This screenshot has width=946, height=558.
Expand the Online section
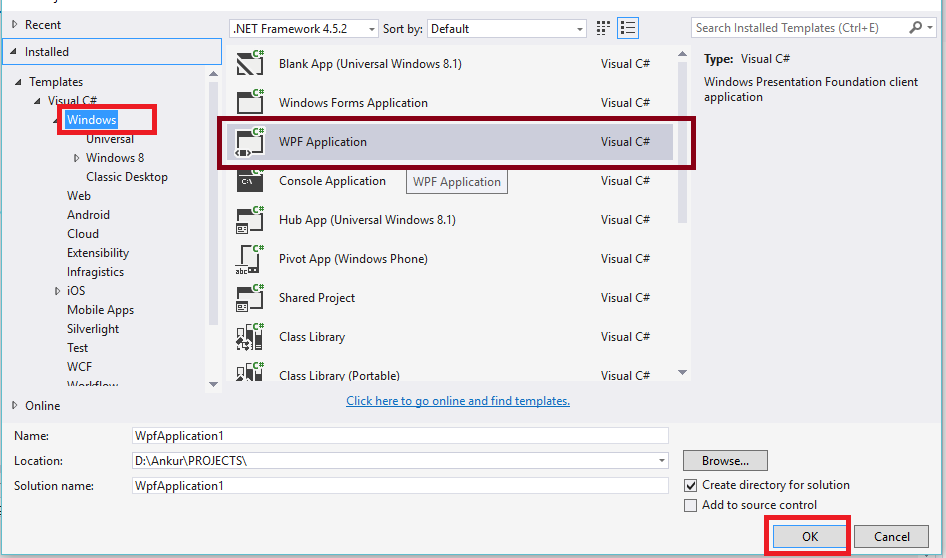click(x=14, y=405)
